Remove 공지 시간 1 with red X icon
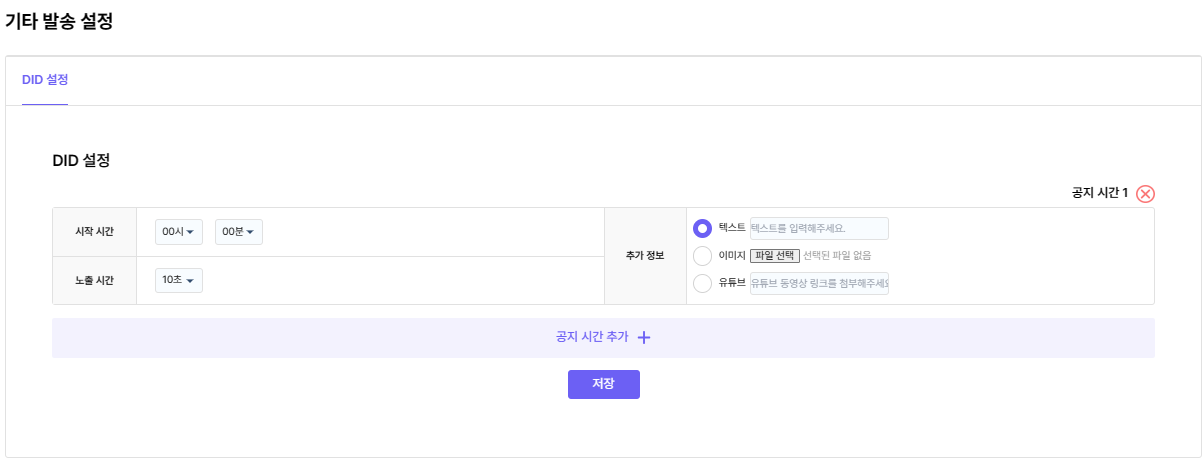Screen dimensions: 1204x461 tap(1146, 194)
